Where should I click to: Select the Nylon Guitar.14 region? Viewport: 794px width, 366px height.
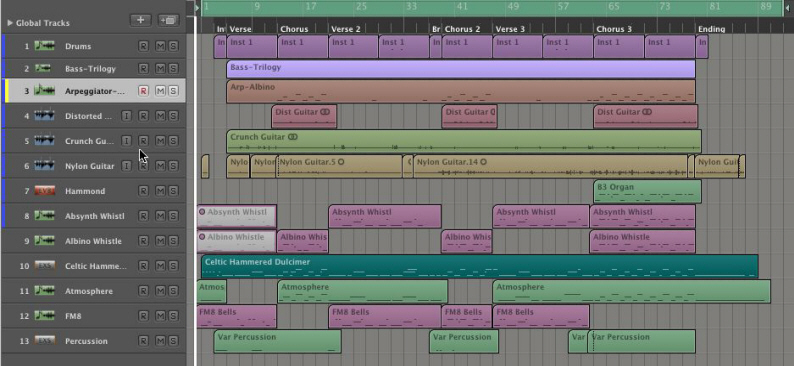[x=550, y=166]
